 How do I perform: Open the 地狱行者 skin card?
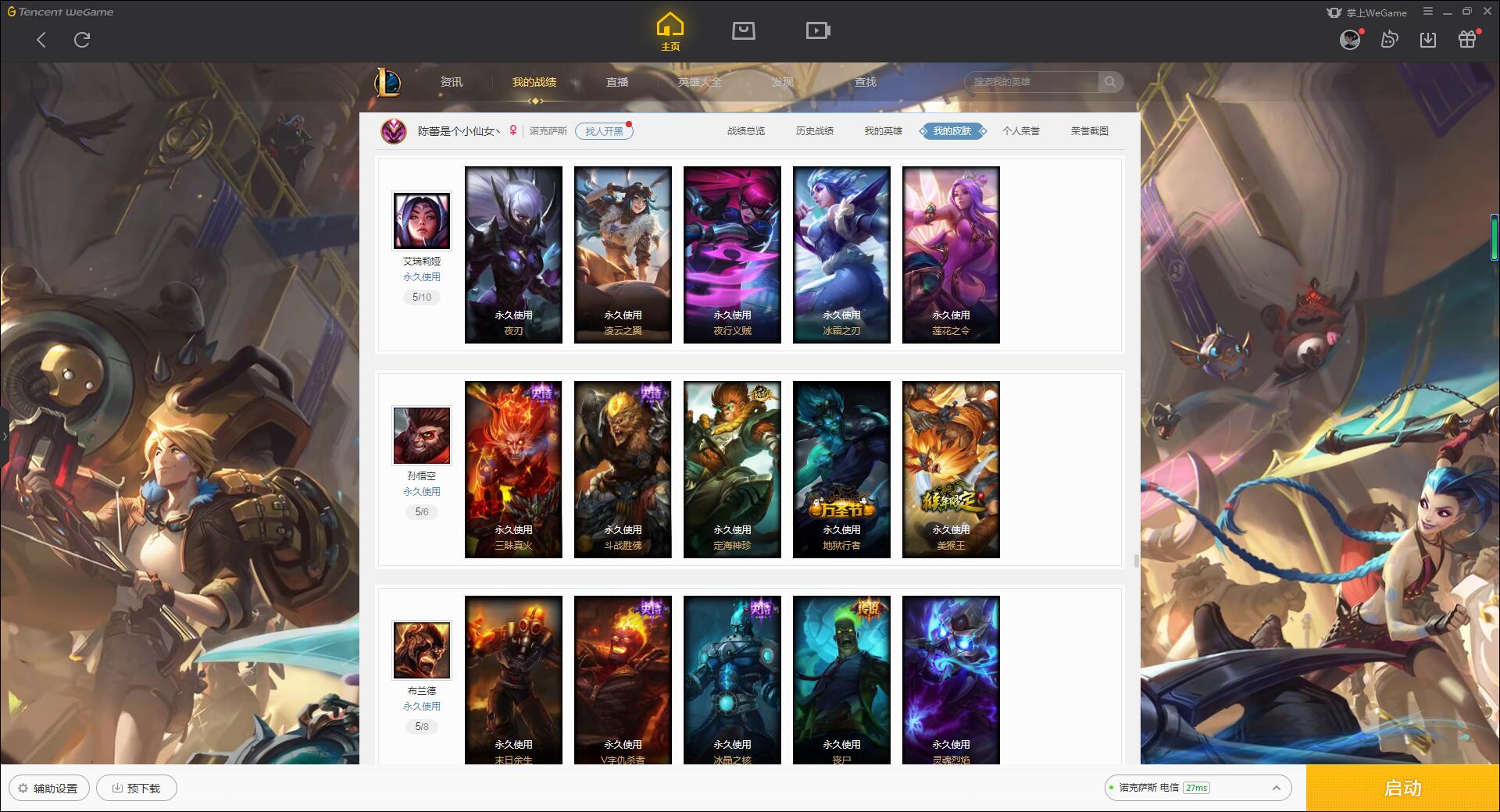point(841,469)
